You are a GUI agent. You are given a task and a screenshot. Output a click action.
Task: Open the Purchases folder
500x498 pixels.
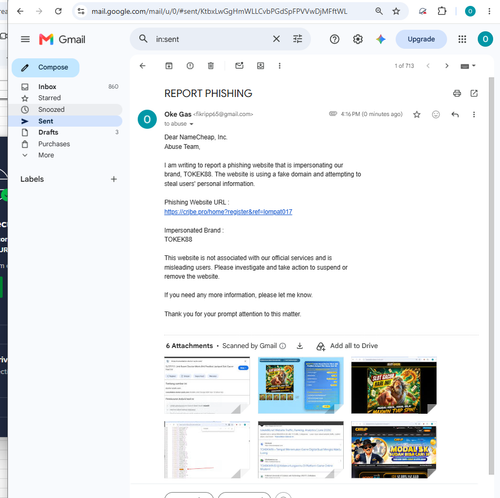(65, 144)
